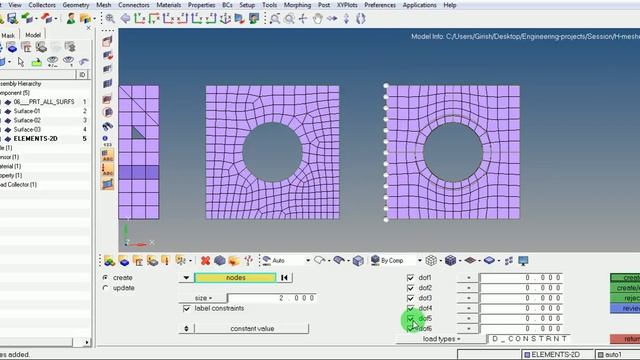Uncheck the dof3 checkbox
The image size is (640, 360).
pyautogui.click(x=411, y=298)
